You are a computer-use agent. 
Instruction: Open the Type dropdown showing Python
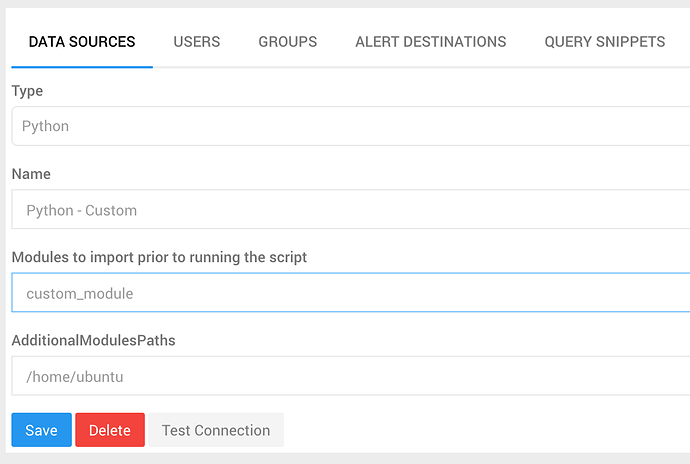351,126
